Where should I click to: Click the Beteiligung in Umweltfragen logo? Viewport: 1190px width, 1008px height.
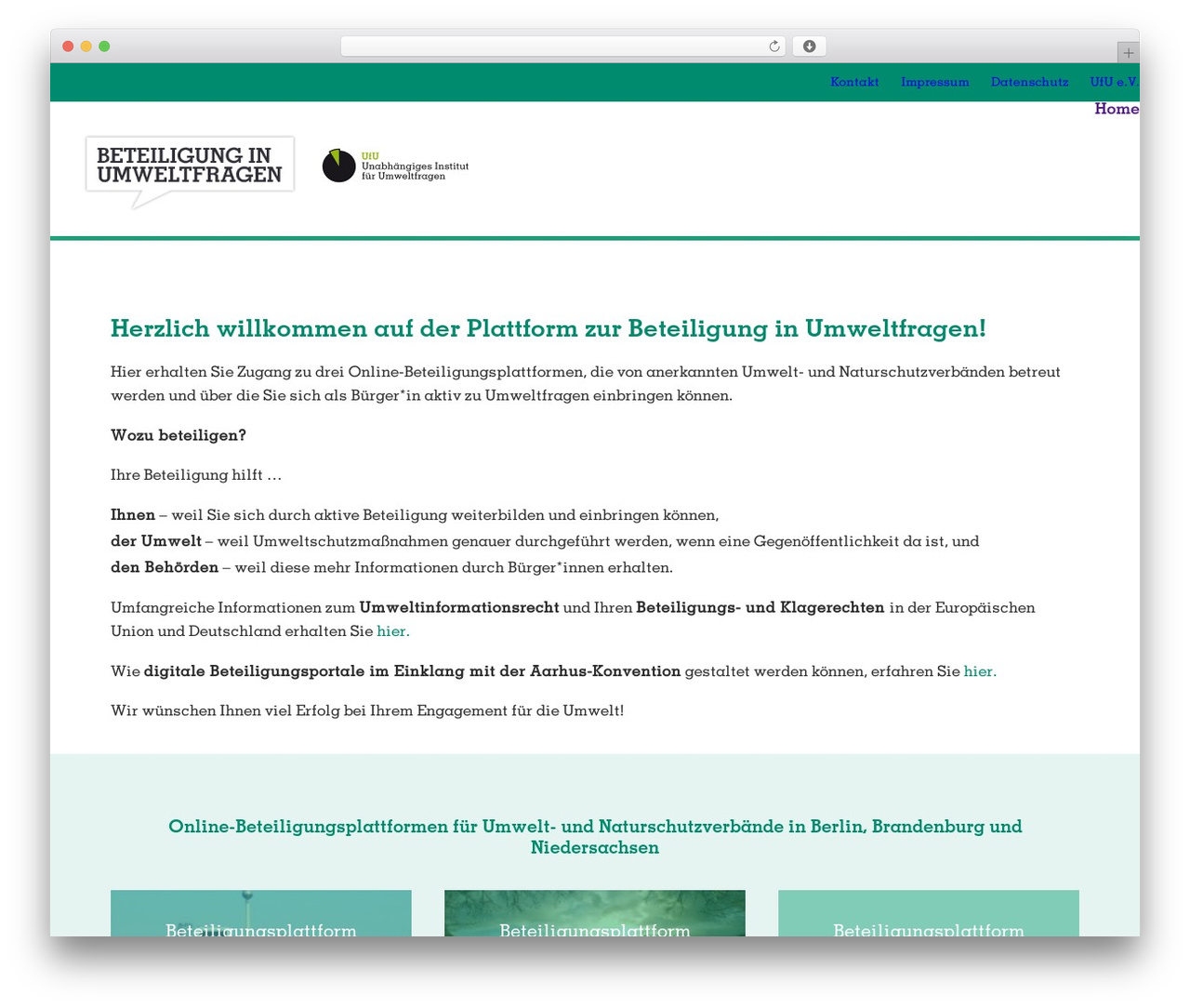tap(190, 172)
